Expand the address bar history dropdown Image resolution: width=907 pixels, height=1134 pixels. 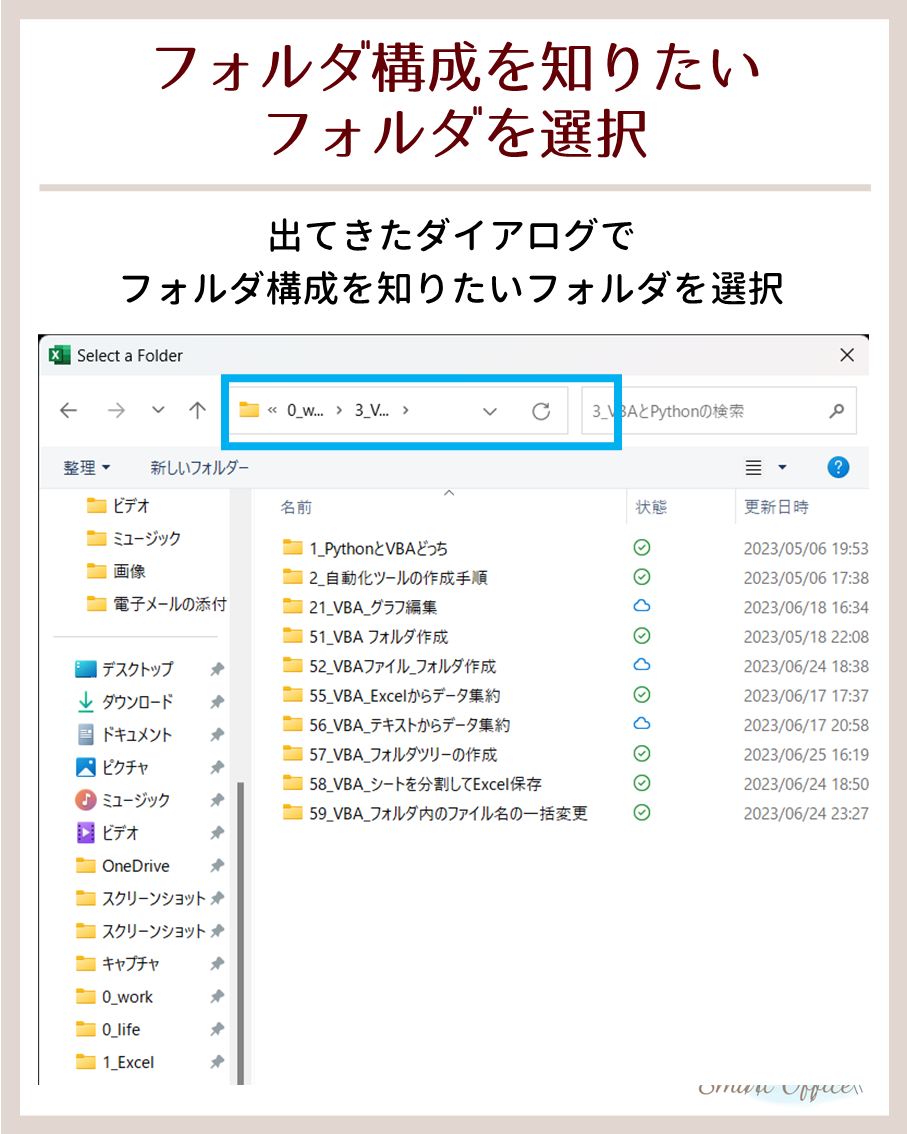490,412
